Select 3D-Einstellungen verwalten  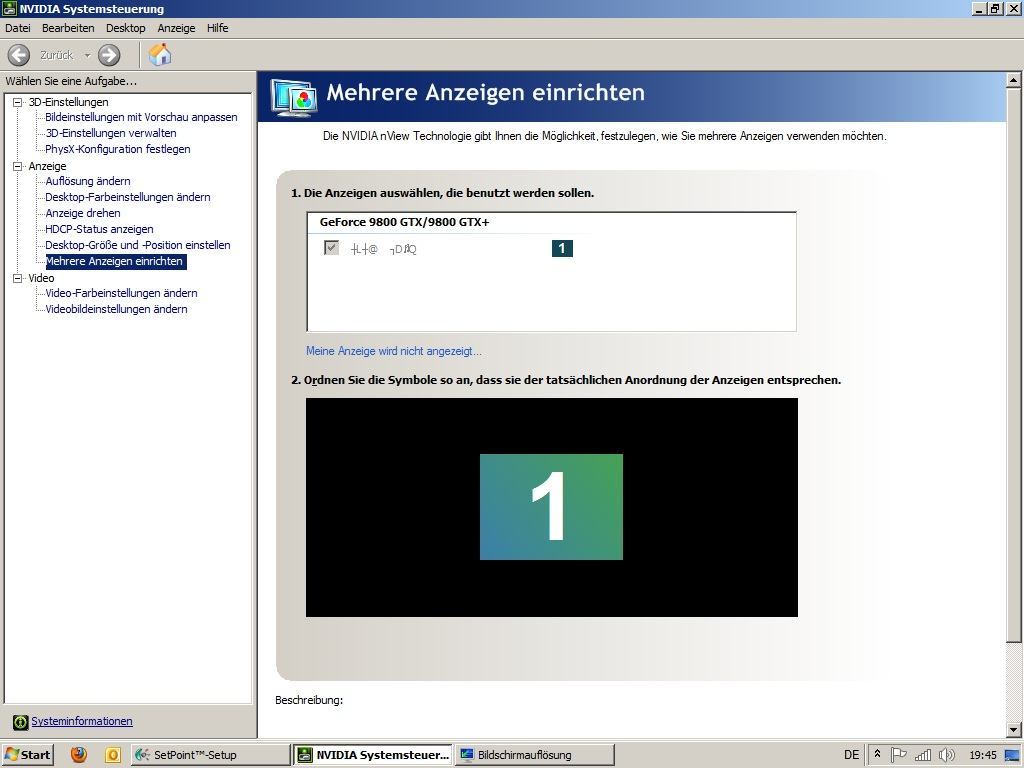(x=110, y=133)
